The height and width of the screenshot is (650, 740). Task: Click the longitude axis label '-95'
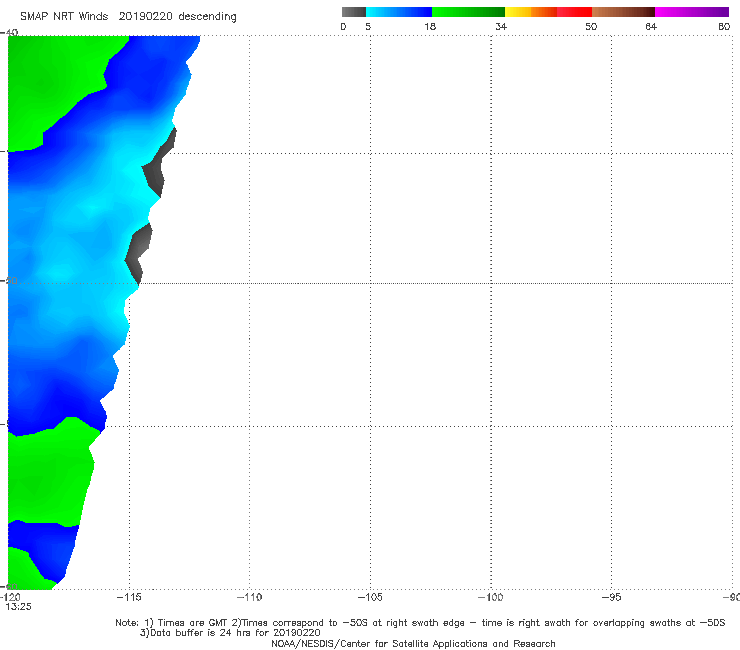tap(611, 597)
